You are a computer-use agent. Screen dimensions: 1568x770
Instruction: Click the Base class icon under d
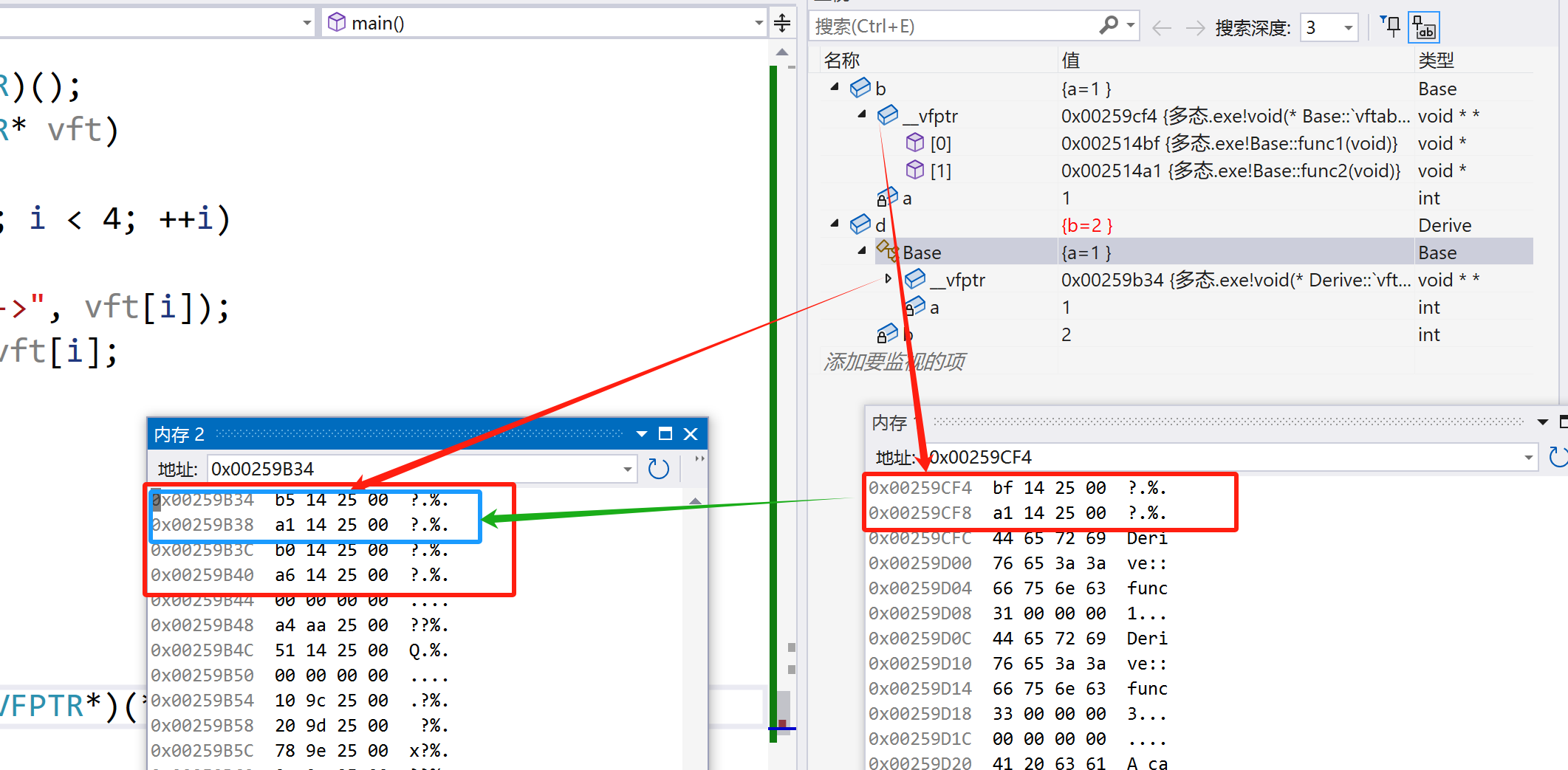(x=887, y=251)
